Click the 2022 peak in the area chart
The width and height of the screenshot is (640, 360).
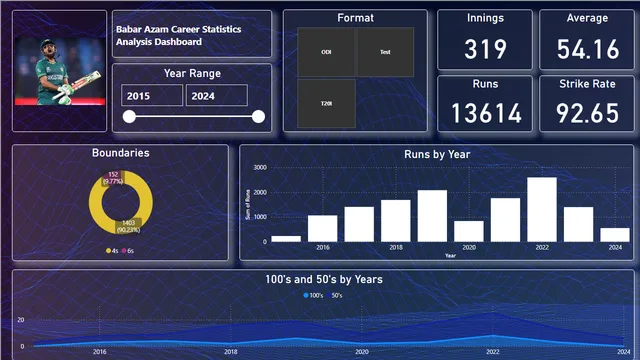click(493, 313)
